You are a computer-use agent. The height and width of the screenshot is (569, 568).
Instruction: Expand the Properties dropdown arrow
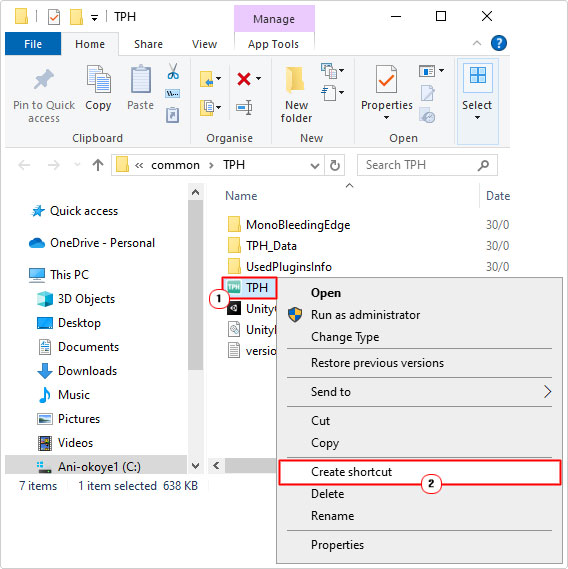(387, 118)
